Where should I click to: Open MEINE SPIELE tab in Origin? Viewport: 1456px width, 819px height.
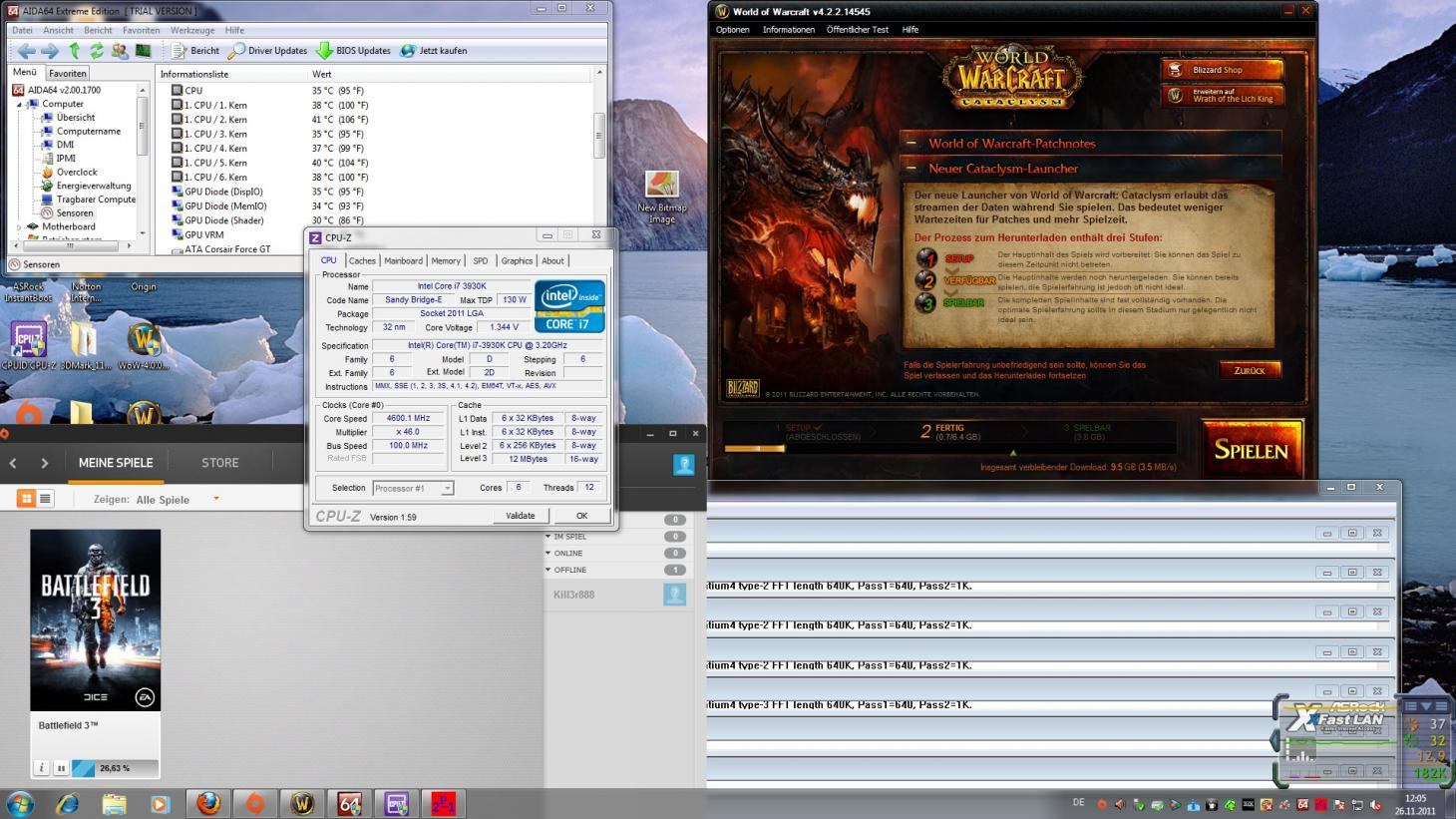[x=116, y=463]
